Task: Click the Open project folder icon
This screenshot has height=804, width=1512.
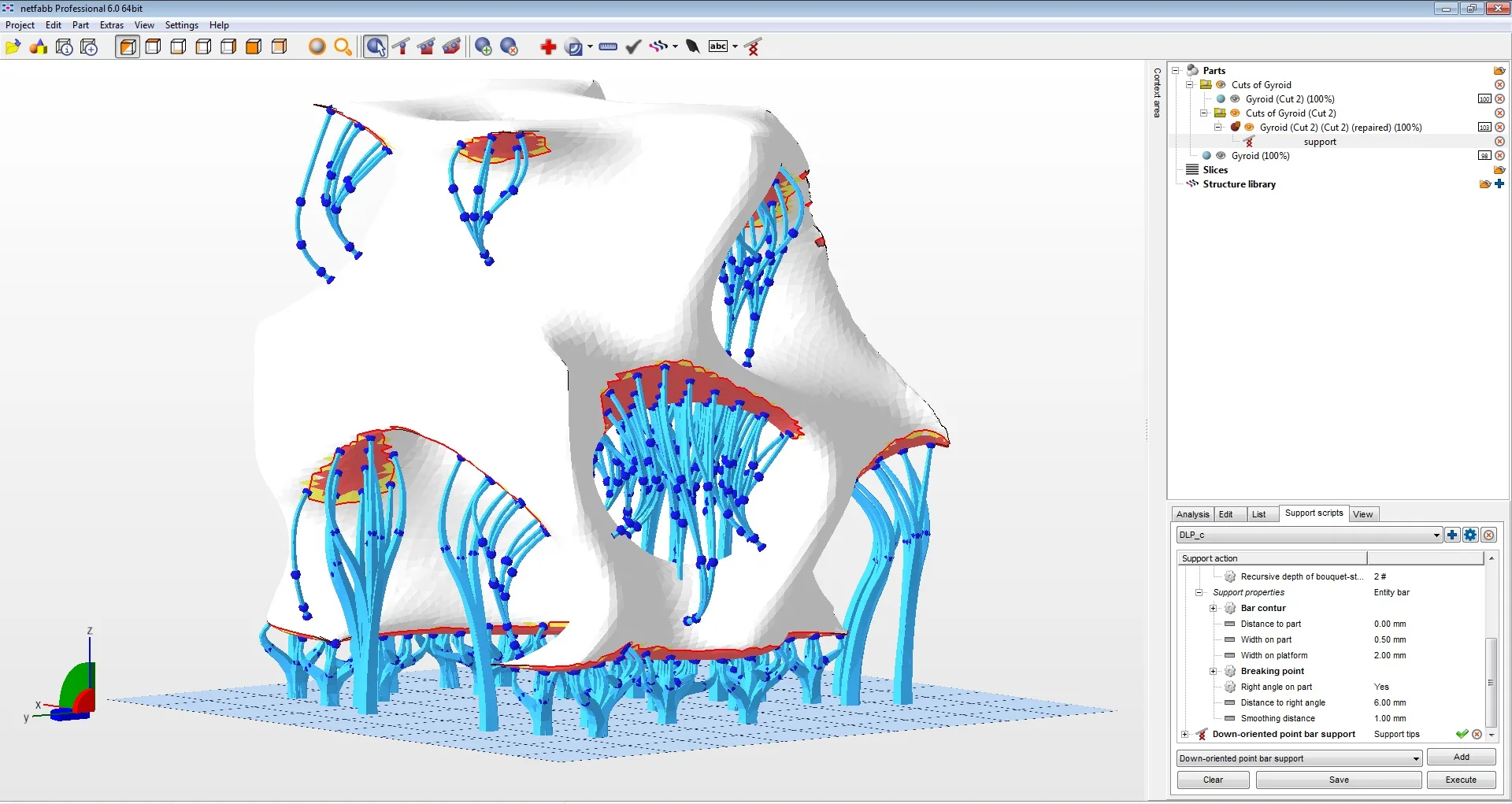Action: click(13, 47)
